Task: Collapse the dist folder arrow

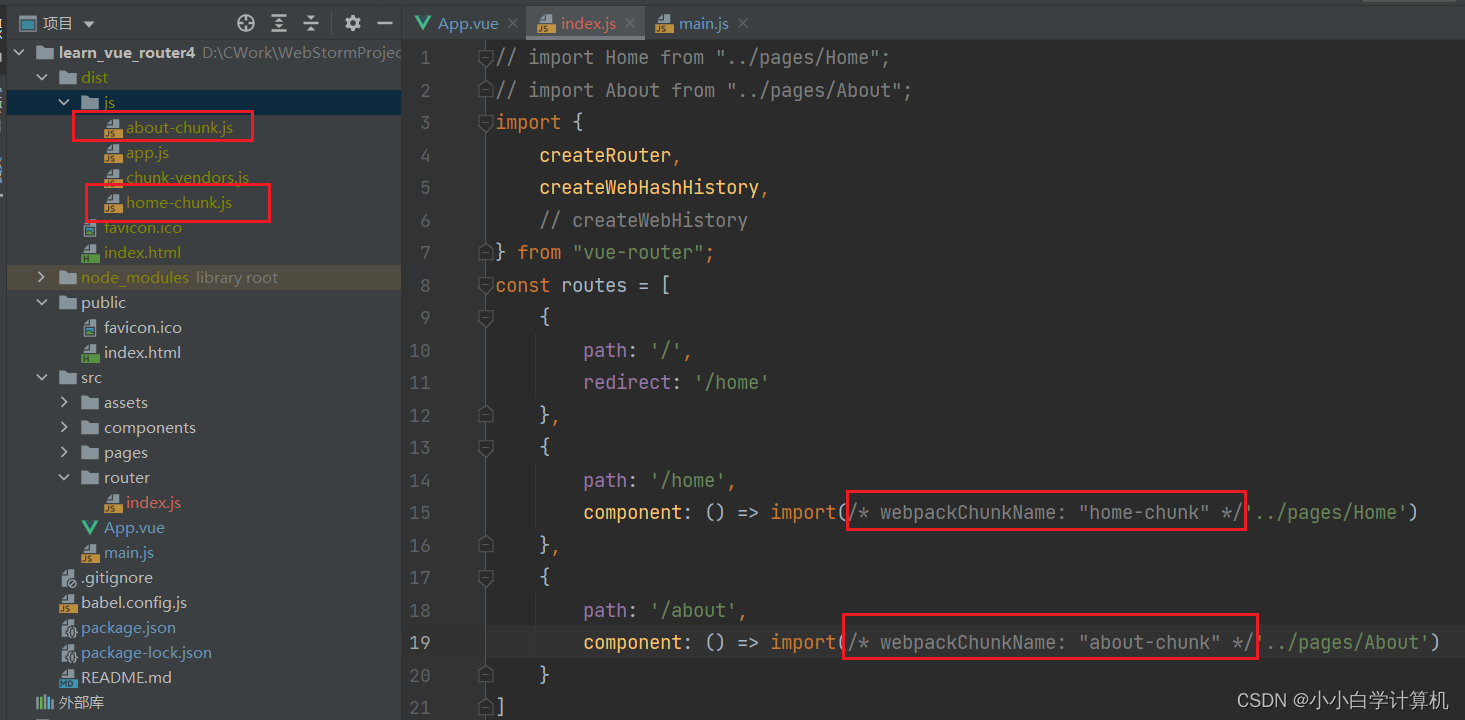Action: click(42, 77)
